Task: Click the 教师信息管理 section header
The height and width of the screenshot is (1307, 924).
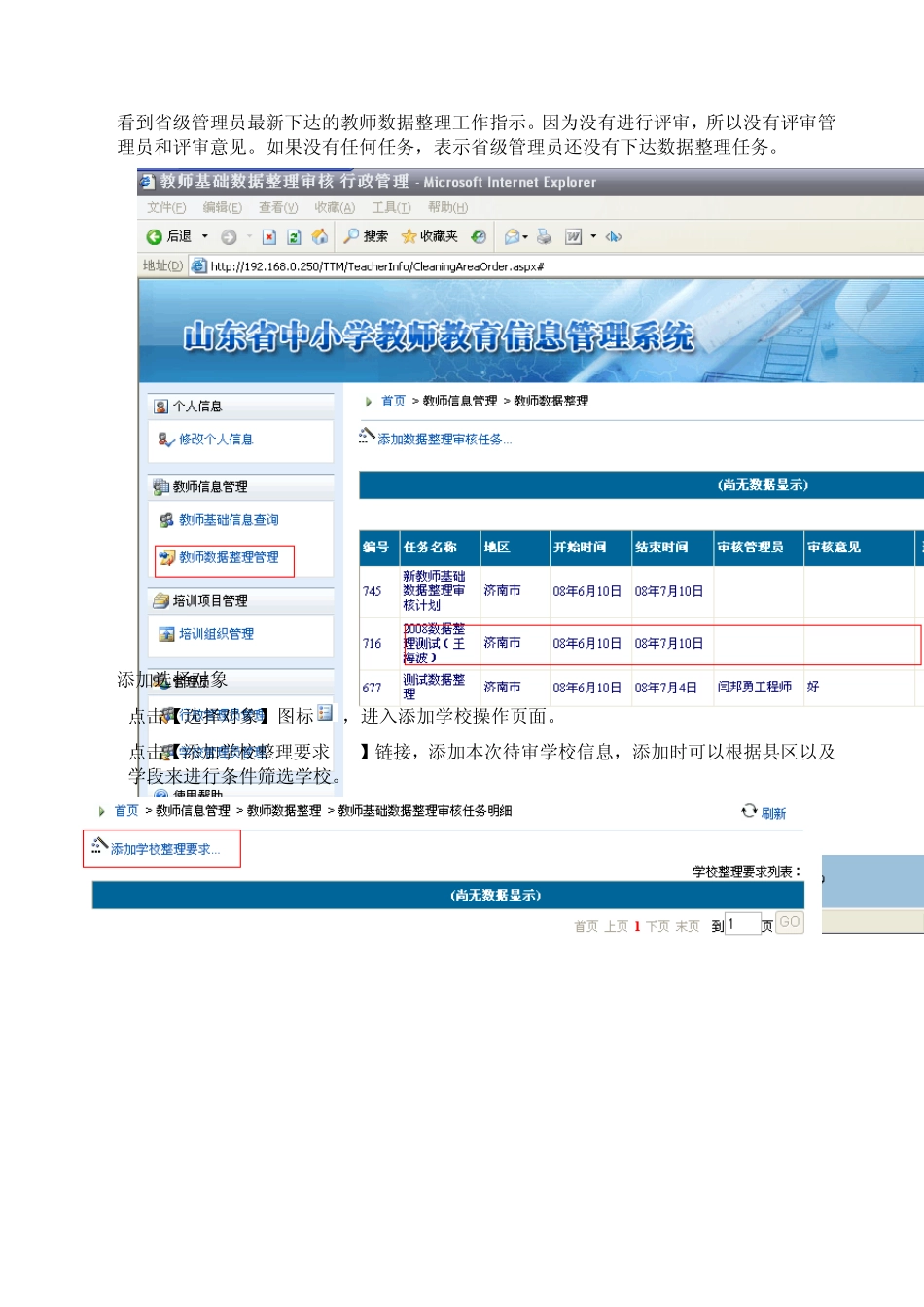Action: (x=241, y=486)
